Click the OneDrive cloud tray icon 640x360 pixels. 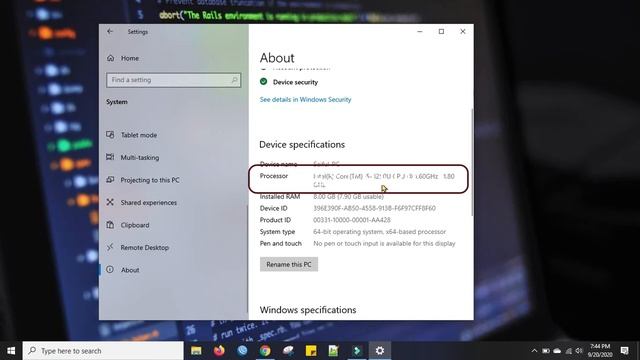pos(557,351)
